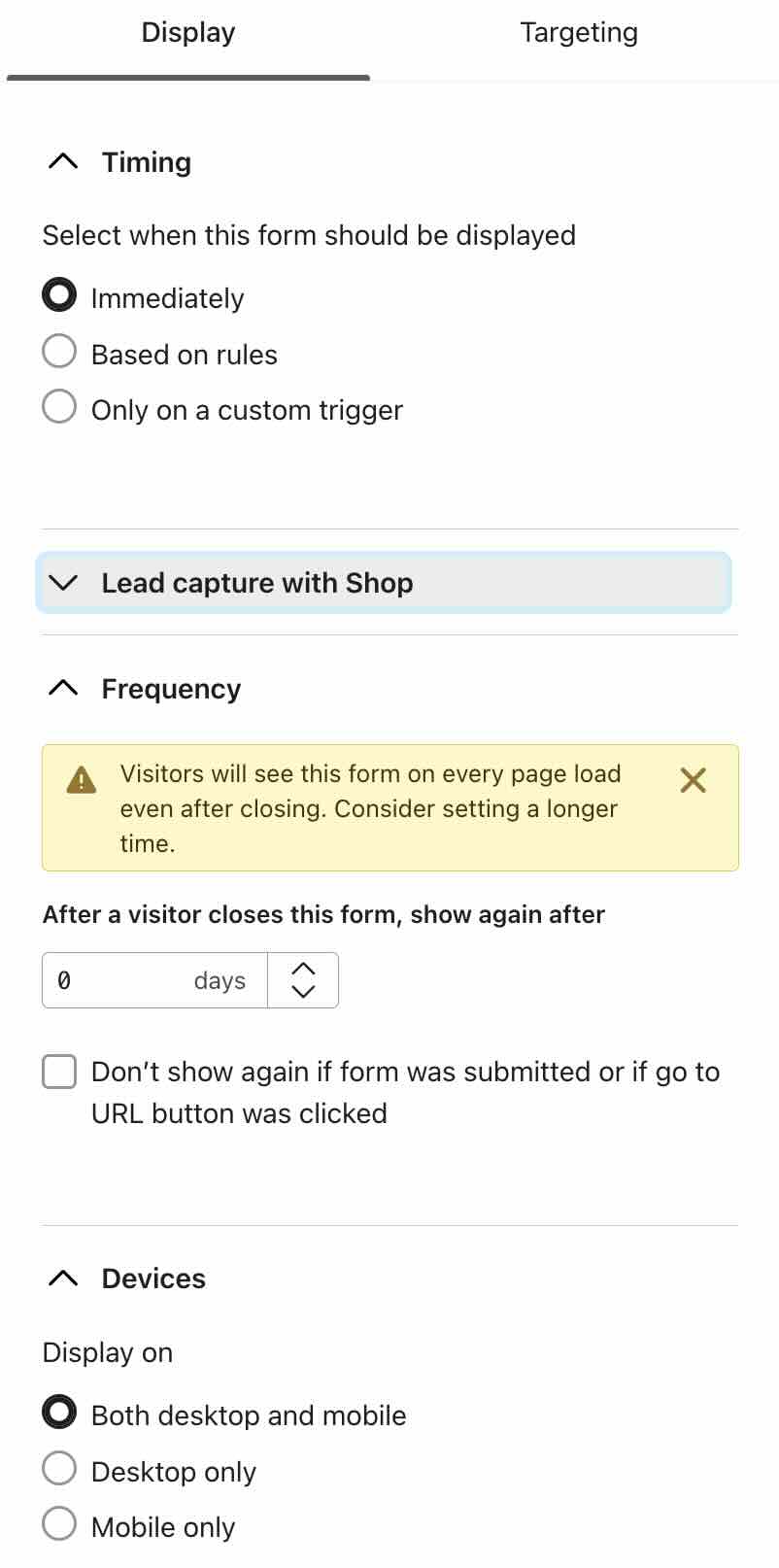Image resolution: width=779 pixels, height=1568 pixels.
Task: Click the down arrow to decrease days
Action: pos(303,993)
